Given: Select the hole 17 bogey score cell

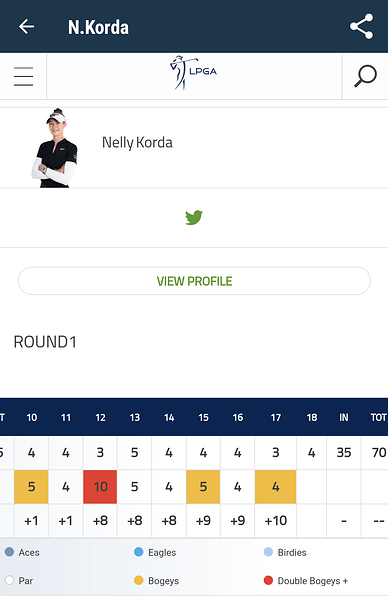Looking at the screenshot, I should (x=276, y=487).
